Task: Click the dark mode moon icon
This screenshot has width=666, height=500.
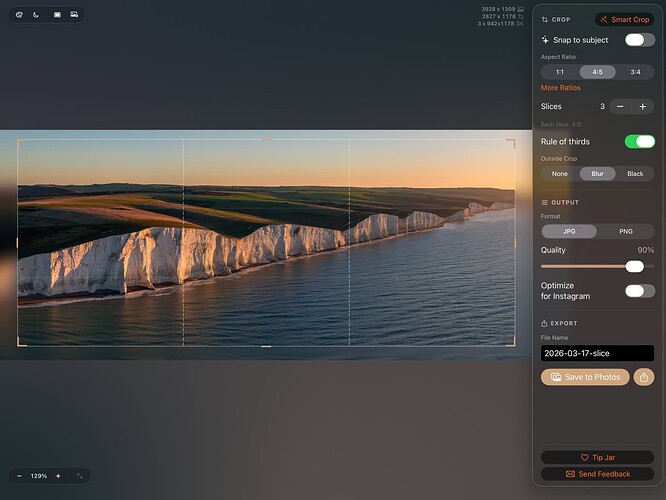Action: [36, 15]
